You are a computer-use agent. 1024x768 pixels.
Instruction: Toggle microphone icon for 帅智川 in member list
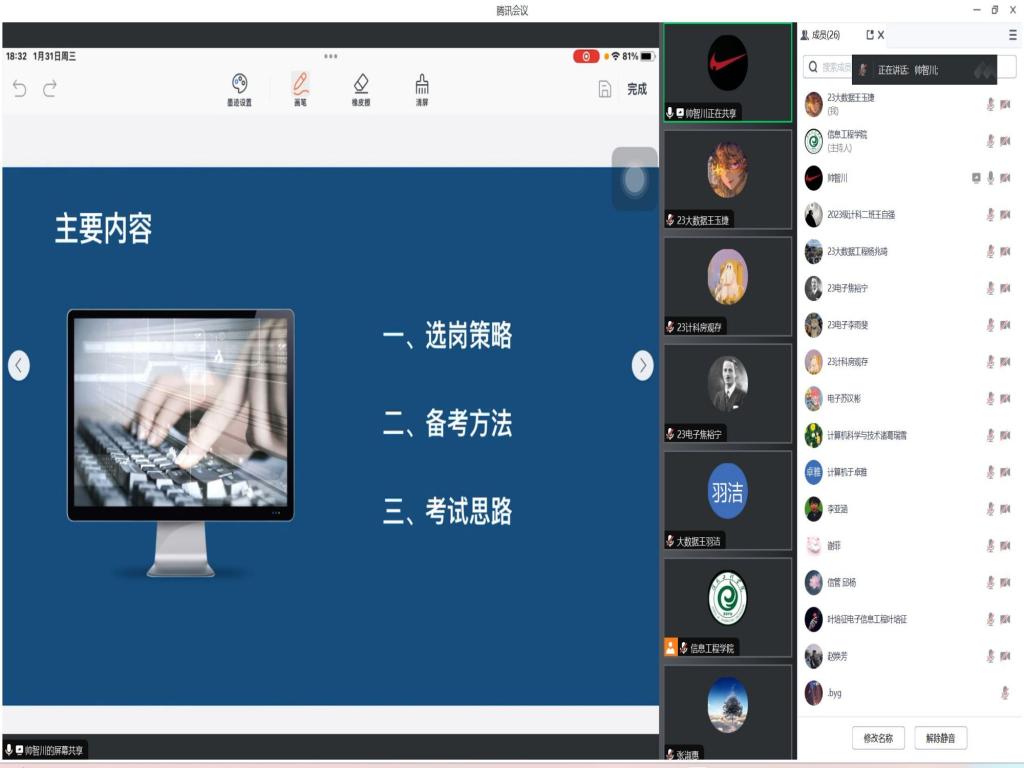click(x=990, y=178)
